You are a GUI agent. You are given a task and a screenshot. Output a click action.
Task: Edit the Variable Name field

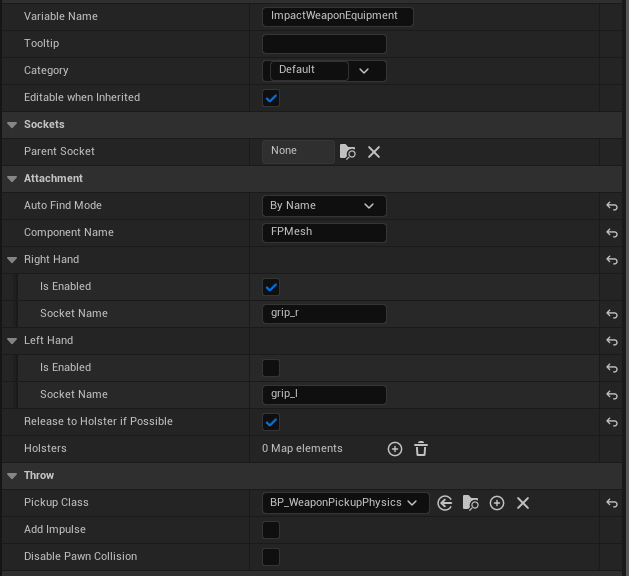(338, 16)
